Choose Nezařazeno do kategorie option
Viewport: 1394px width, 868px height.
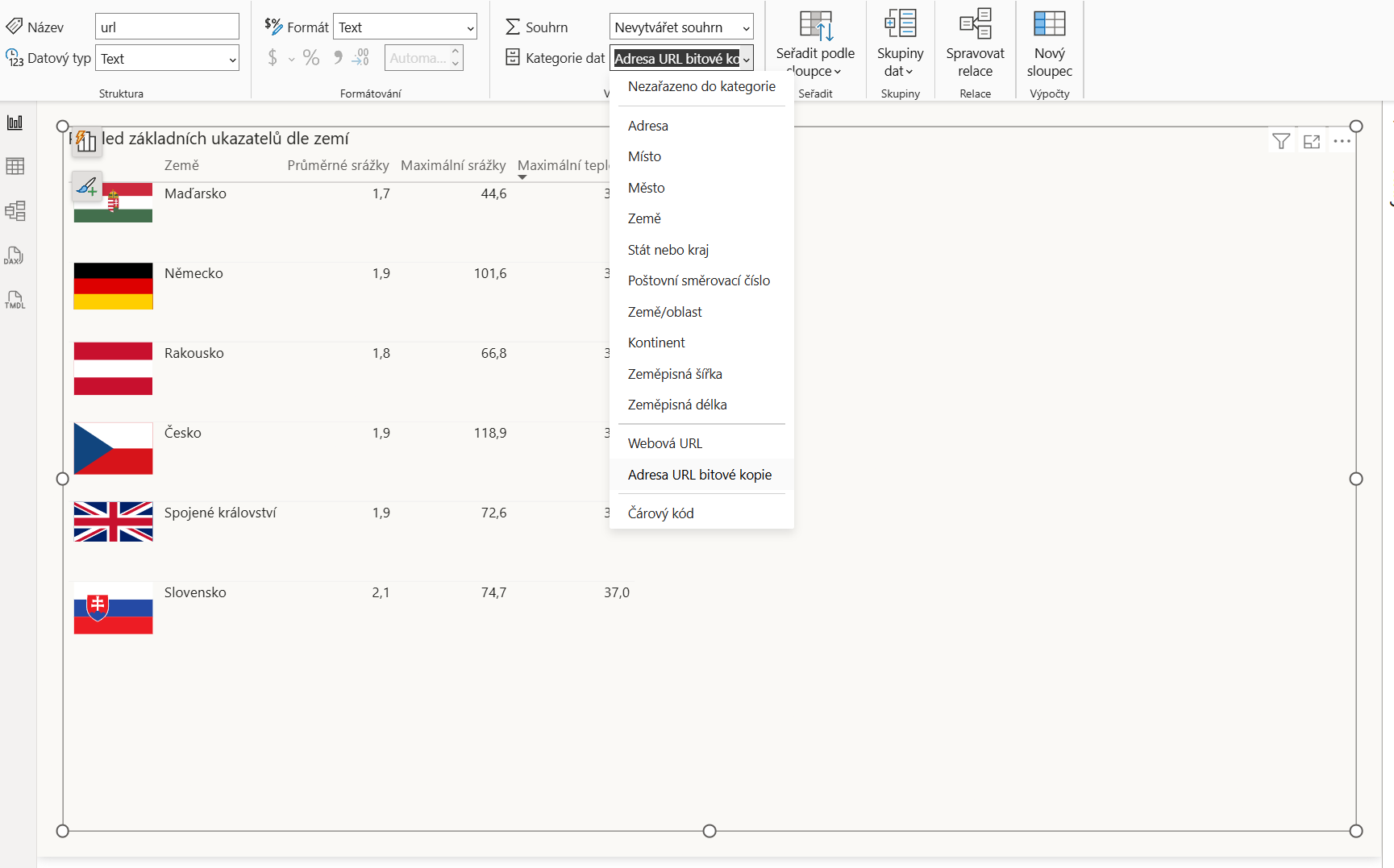tap(701, 86)
